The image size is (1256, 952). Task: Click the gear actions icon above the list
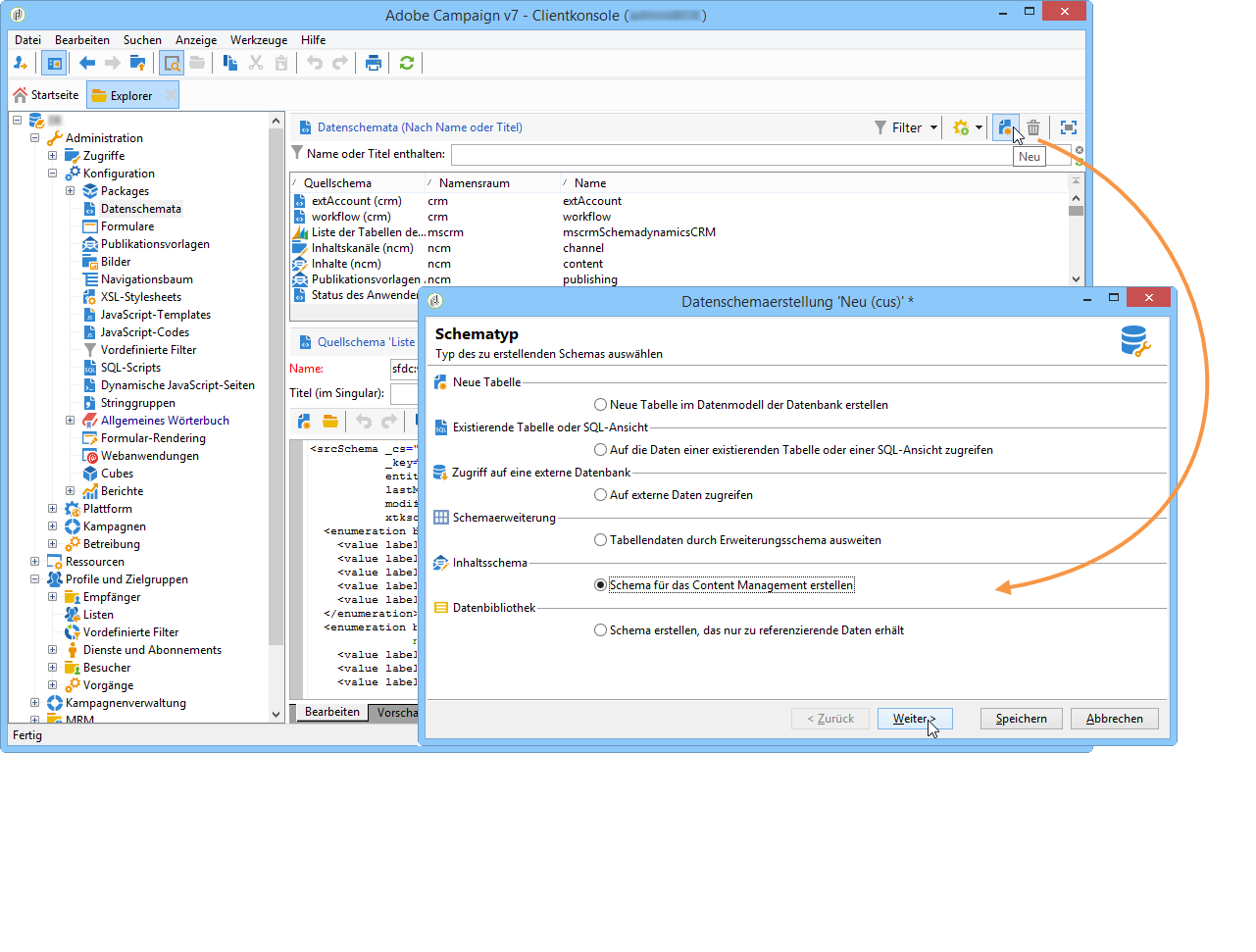961,127
